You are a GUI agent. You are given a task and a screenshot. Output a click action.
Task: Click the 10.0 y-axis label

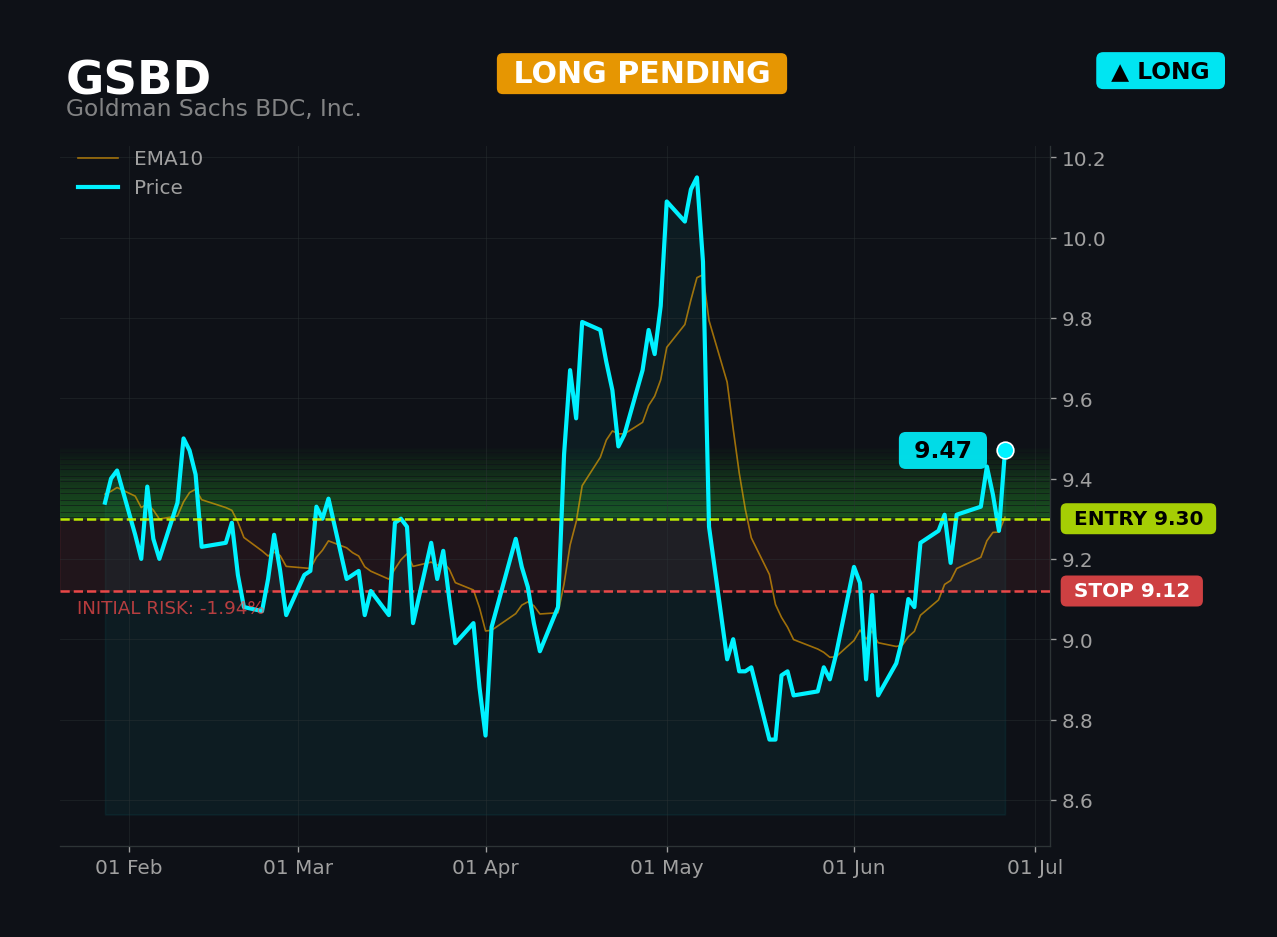1083,239
